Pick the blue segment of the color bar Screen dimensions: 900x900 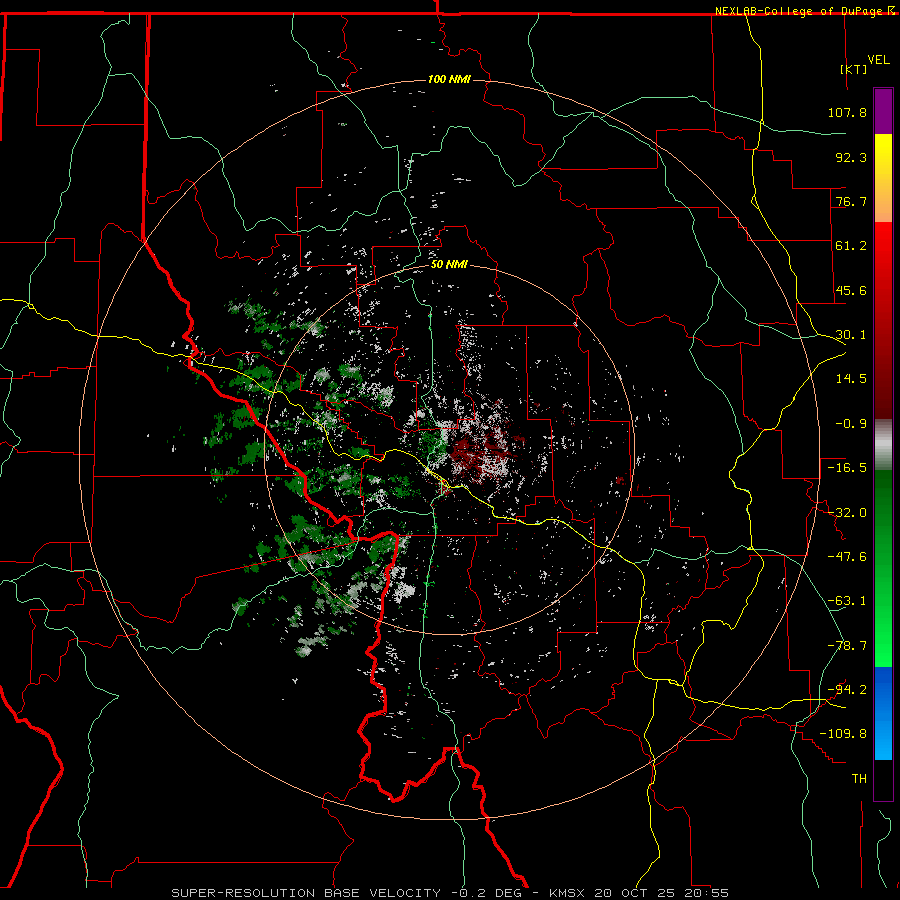(x=883, y=713)
